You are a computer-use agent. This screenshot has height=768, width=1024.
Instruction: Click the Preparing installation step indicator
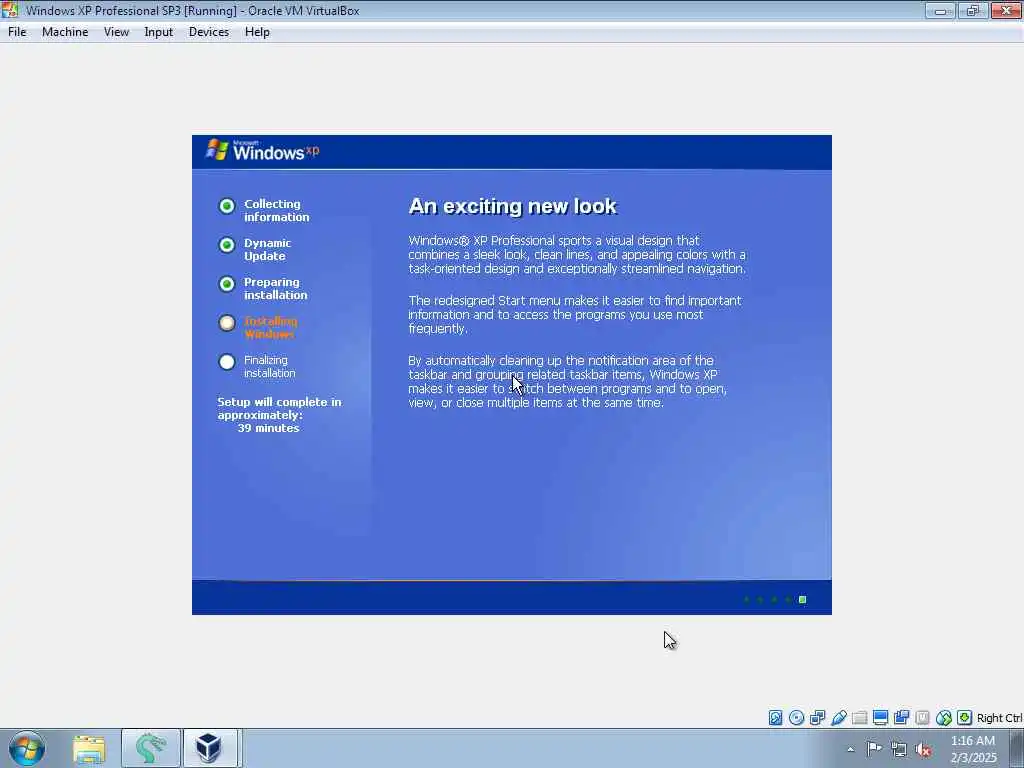click(227, 284)
